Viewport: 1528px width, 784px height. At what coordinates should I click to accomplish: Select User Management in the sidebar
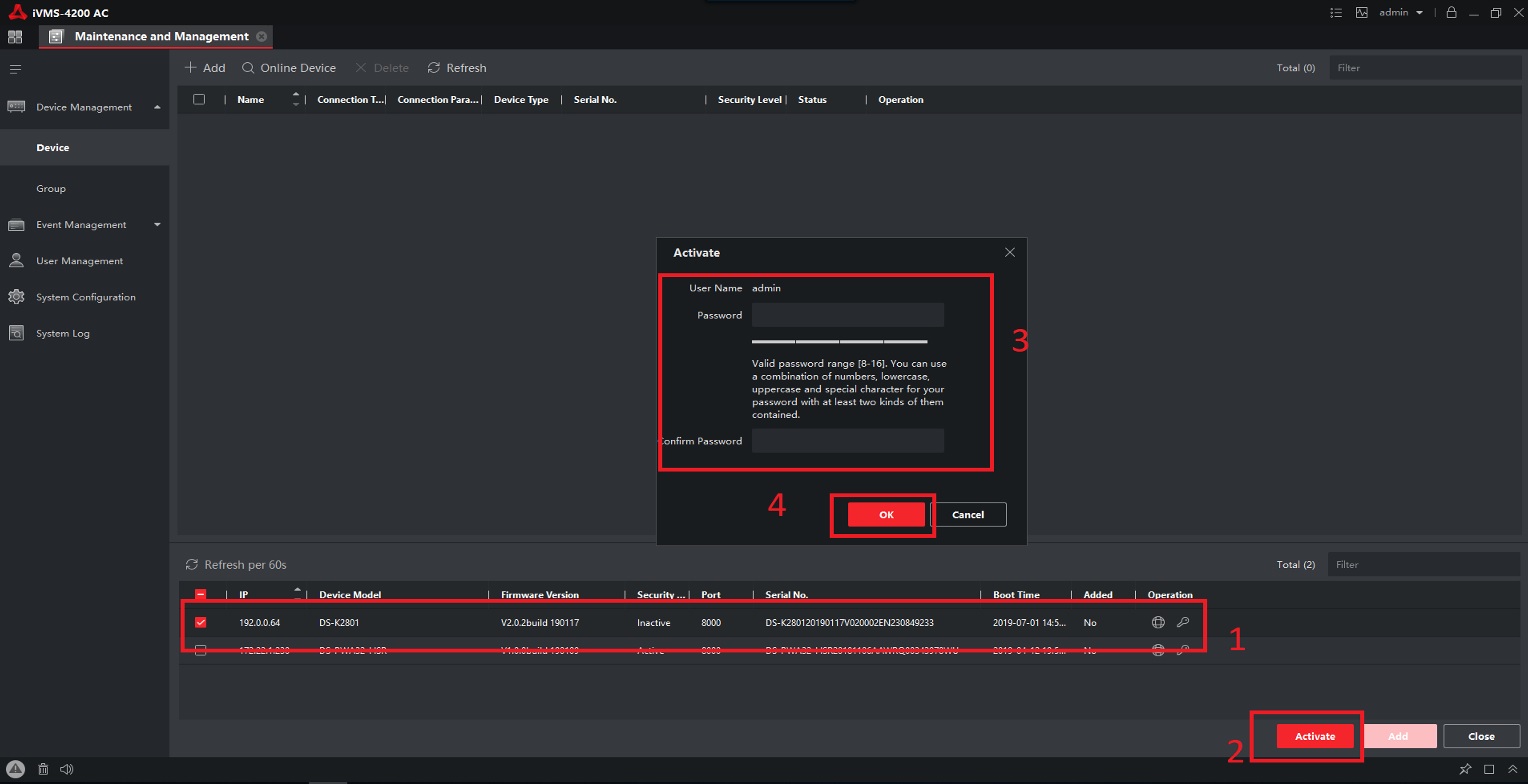[79, 261]
